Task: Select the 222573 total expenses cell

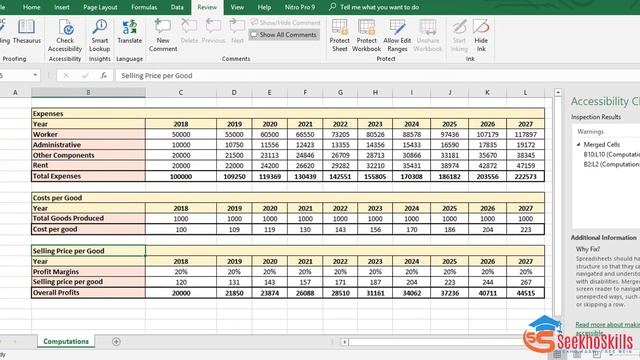Action: pyautogui.click(x=525, y=176)
